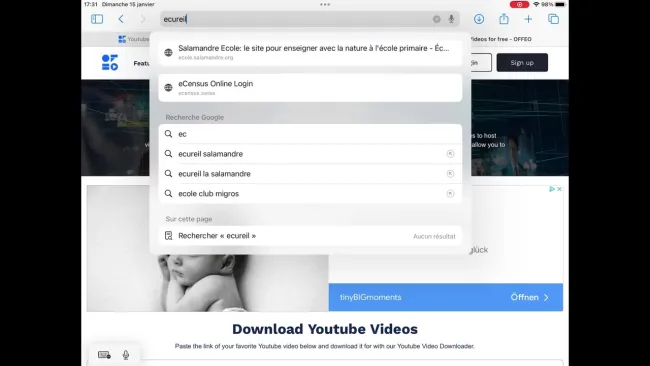Open the Features menu item
Viewport: 650px width, 366px height.
pyautogui.click(x=141, y=63)
